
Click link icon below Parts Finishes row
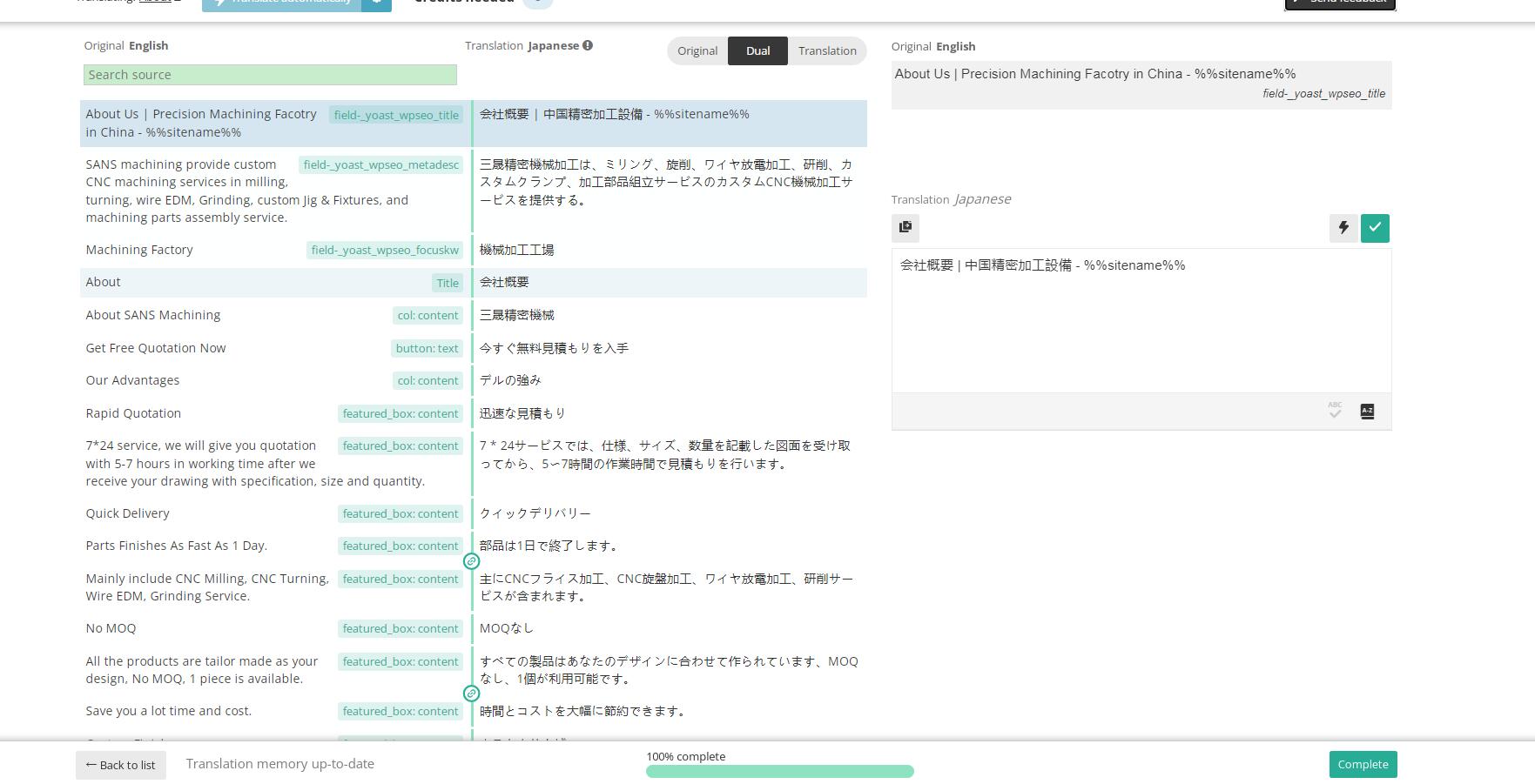471,561
